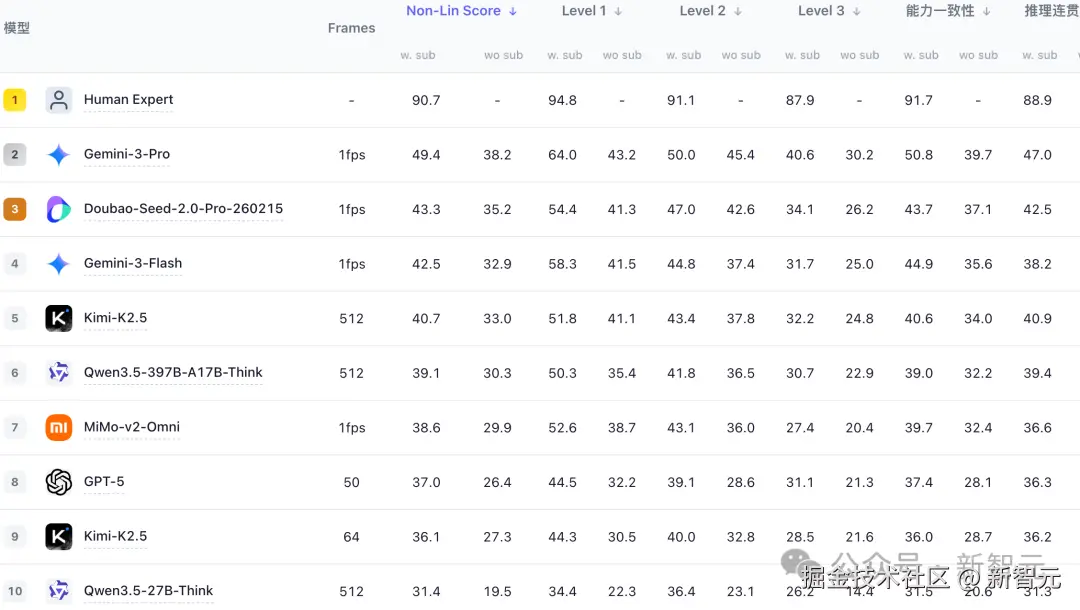Open the Human Expert model link

click(128, 100)
